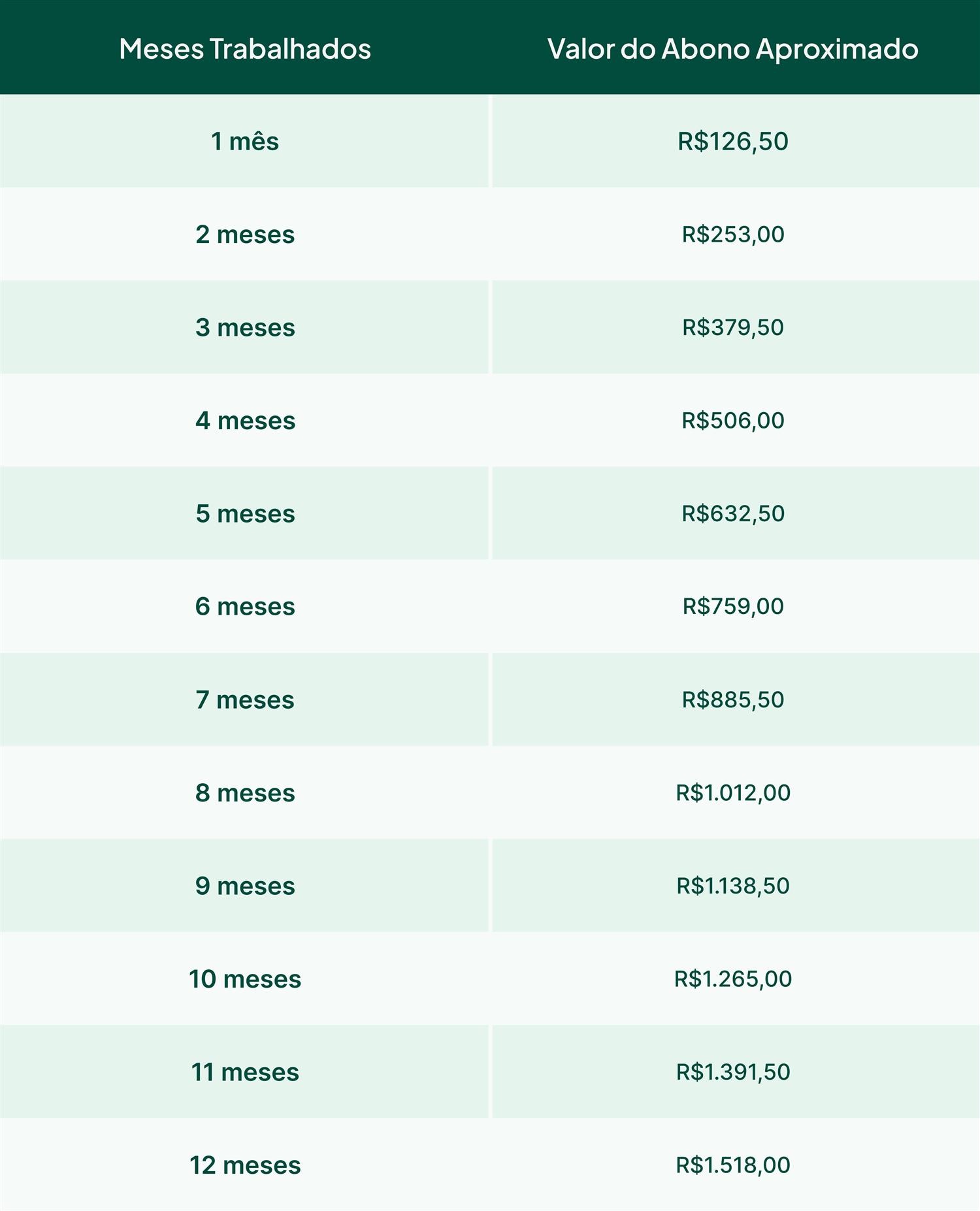Image resolution: width=980 pixels, height=1211 pixels.
Task: Click the "Meses Trabalhados" column header
Action: click(x=245, y=49)
